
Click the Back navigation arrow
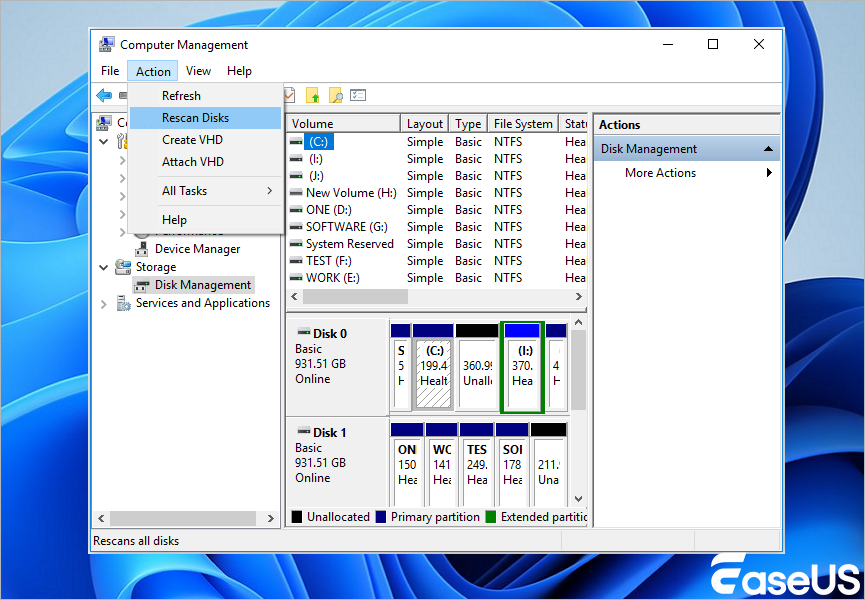pyautogui.click(x=104, y=95)
